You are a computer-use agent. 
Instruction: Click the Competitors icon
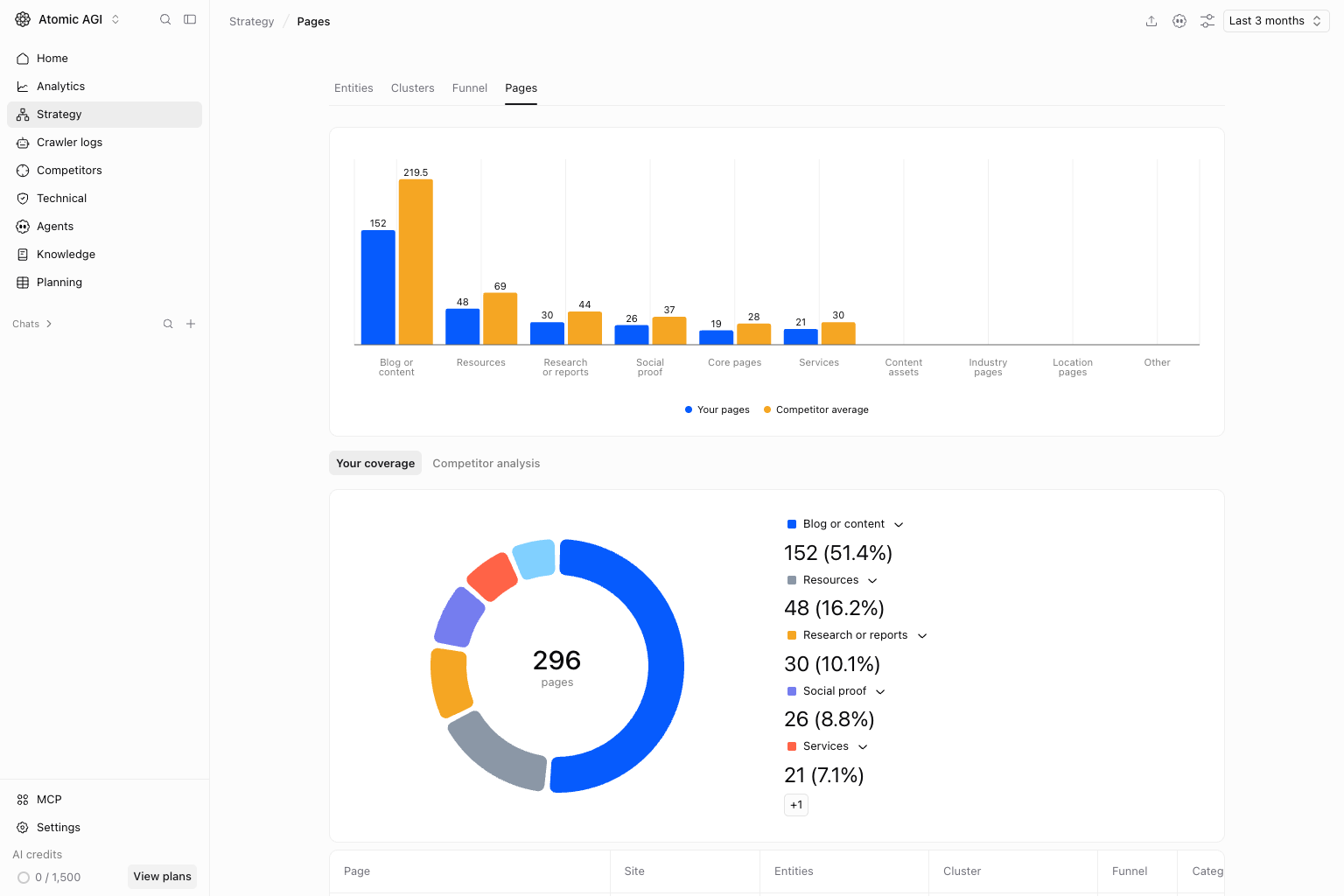23,171
